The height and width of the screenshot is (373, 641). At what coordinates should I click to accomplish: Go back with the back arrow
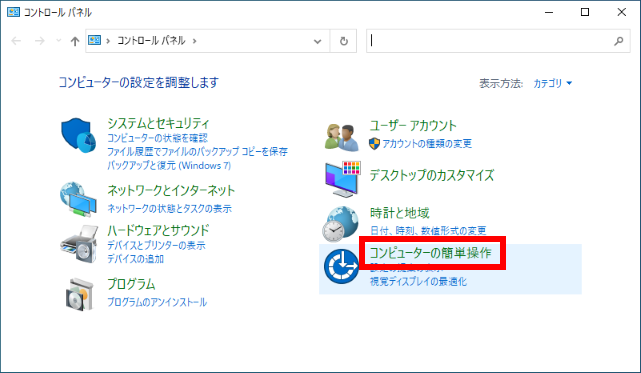(16, 41)
